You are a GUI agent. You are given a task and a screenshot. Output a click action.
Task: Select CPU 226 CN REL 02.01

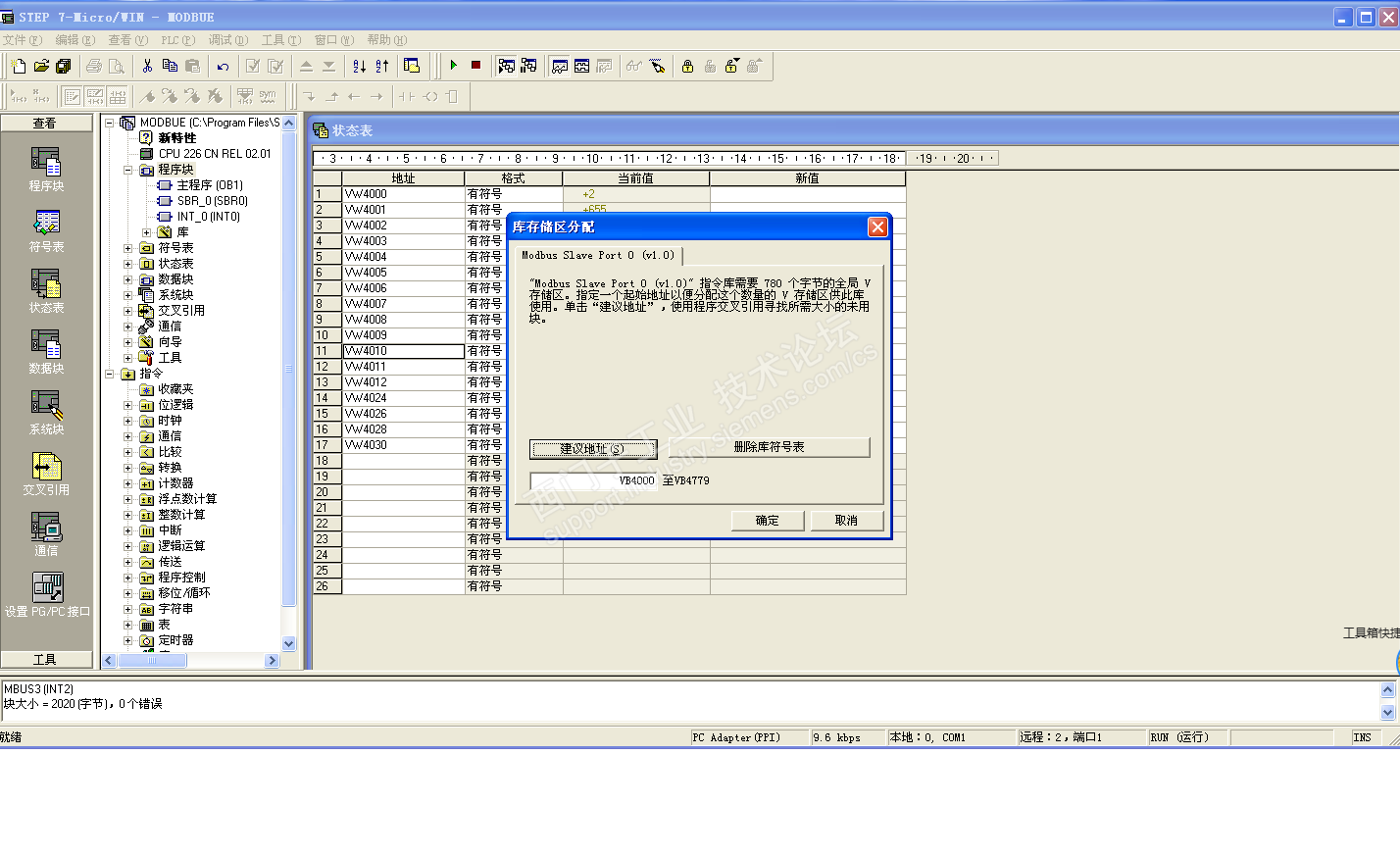pyautogui.click(x=215, y=154)
